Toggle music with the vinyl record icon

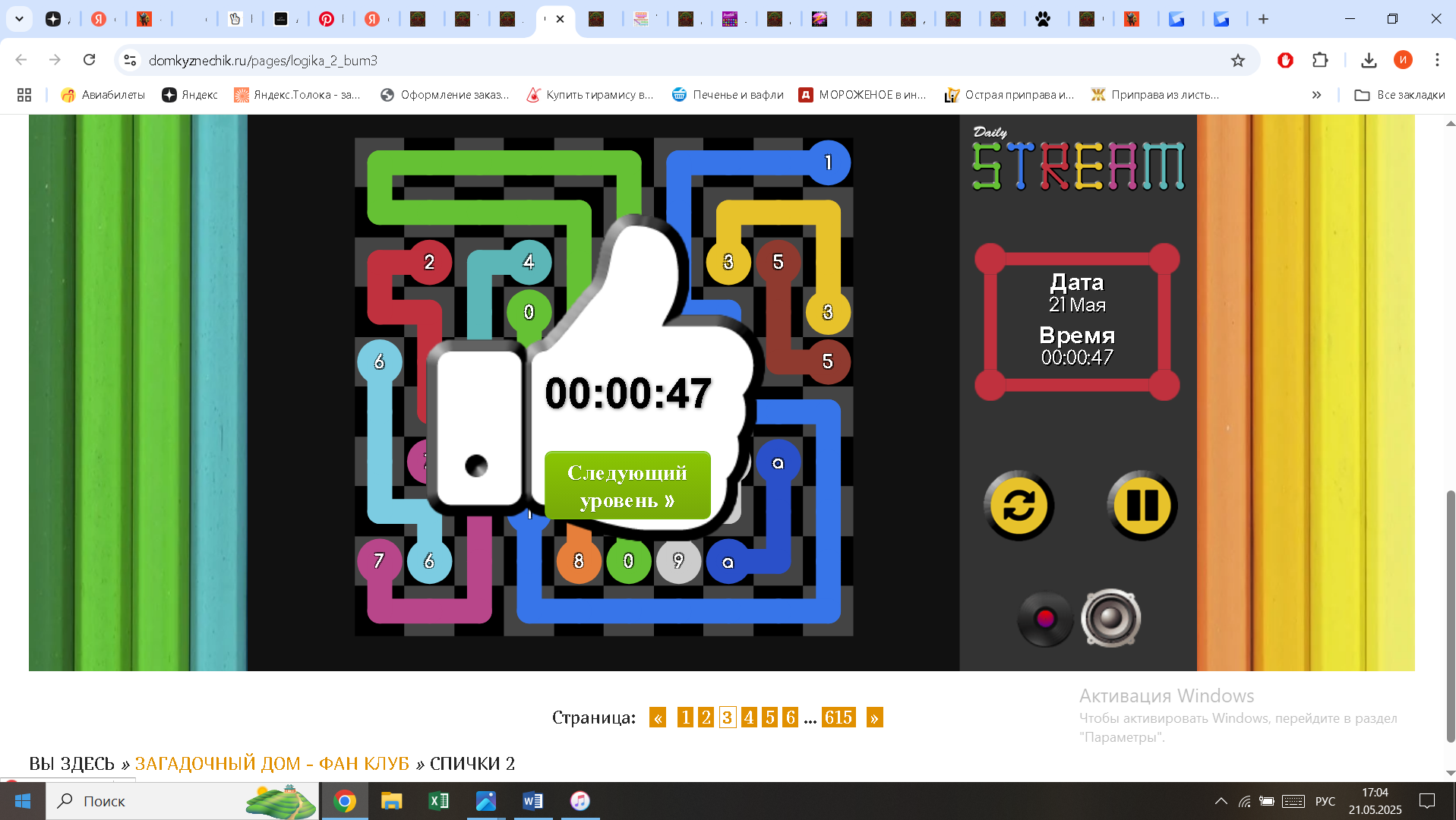[1045, 619]
